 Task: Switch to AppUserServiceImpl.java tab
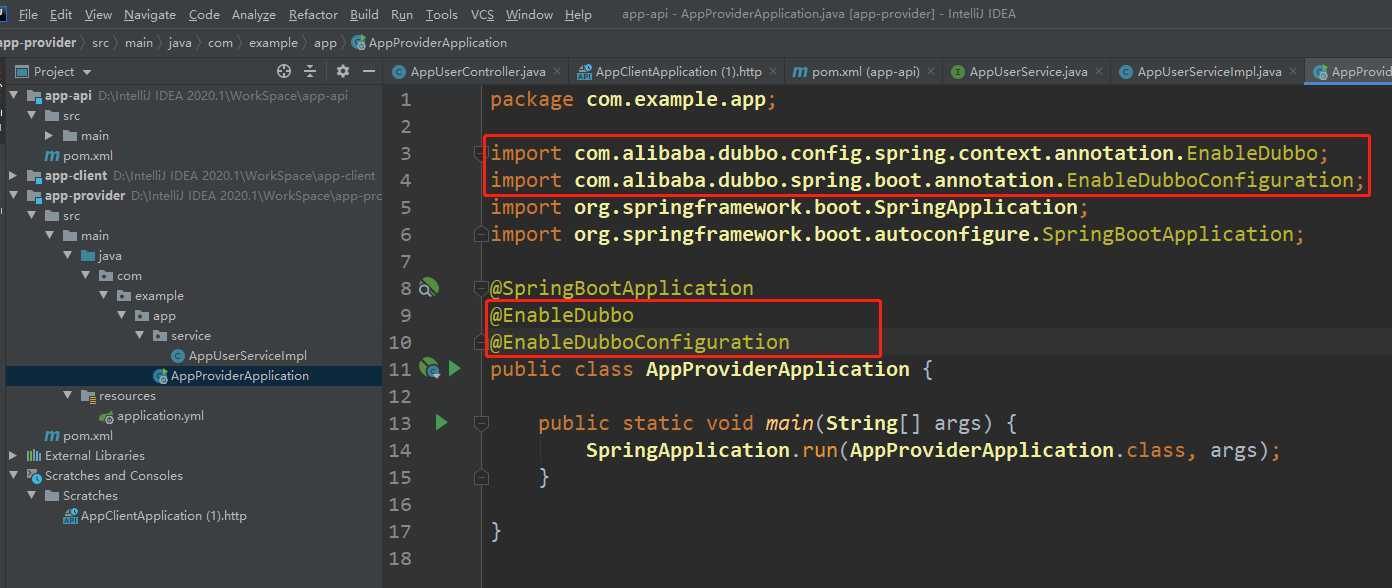[x=1209, y=72]
